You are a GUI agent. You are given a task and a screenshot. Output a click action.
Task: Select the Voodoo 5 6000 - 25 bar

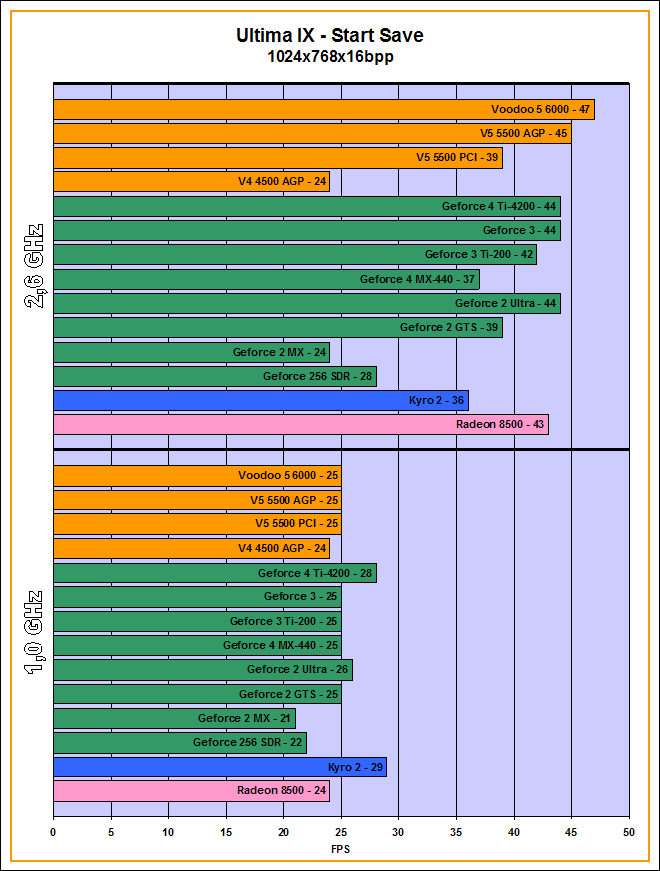197,474
